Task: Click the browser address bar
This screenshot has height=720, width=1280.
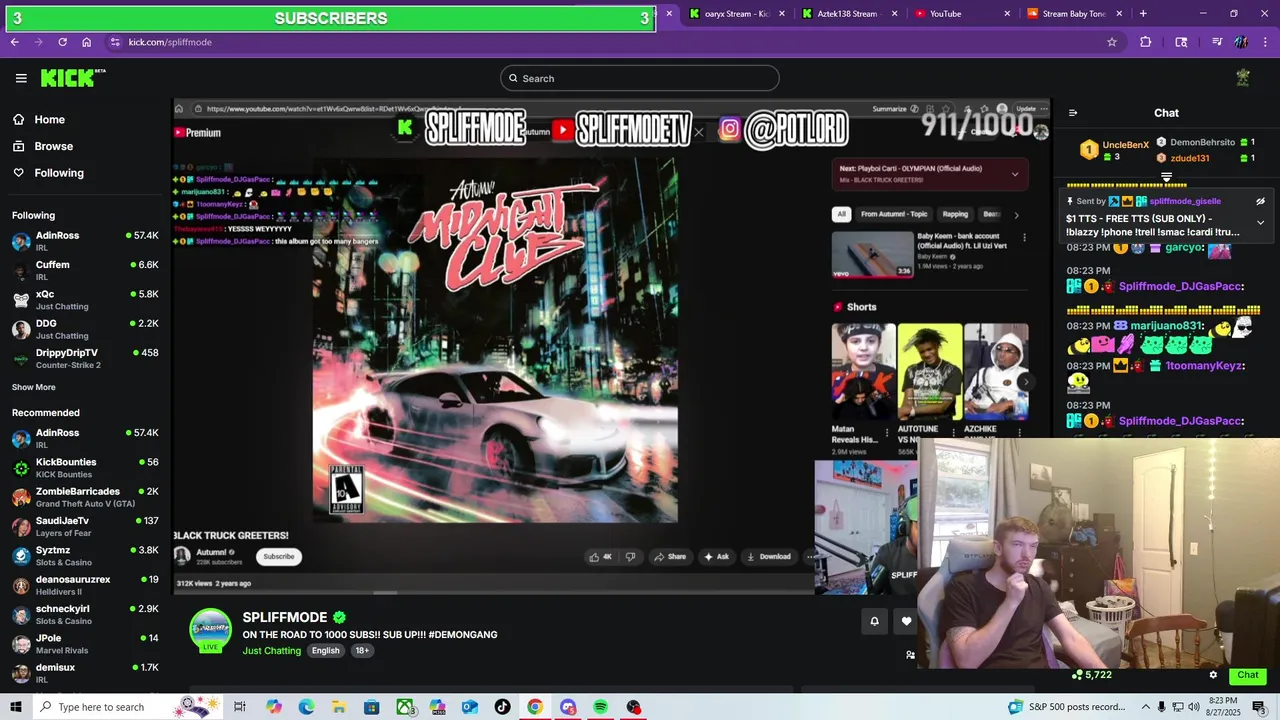Action: coord(600,42)
